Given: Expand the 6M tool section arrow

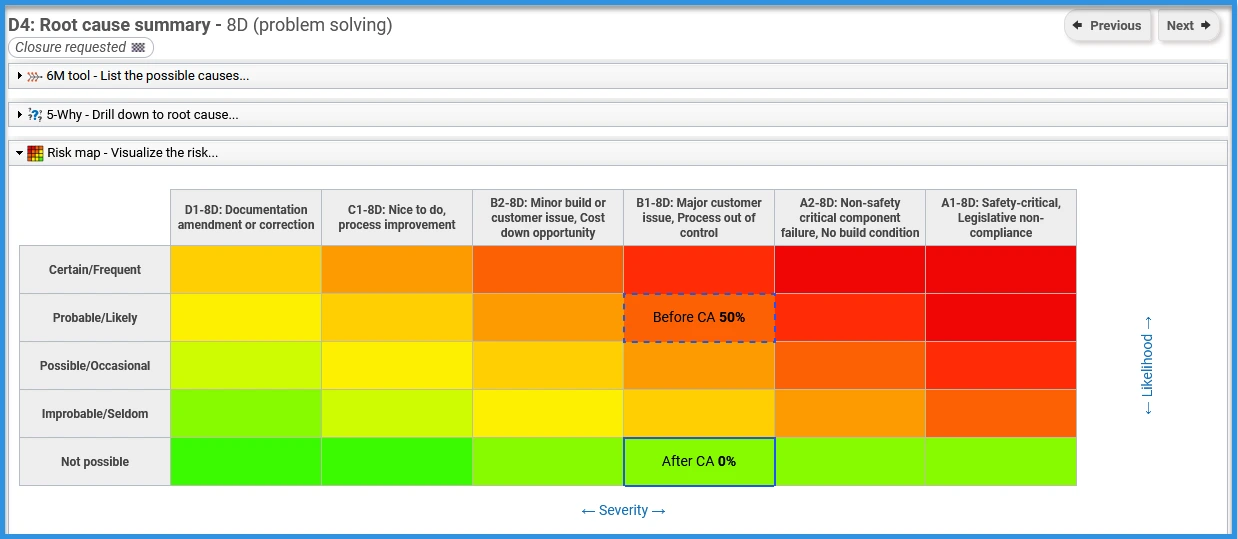Looking at the screenshot, I should click(x=20, y=76).
